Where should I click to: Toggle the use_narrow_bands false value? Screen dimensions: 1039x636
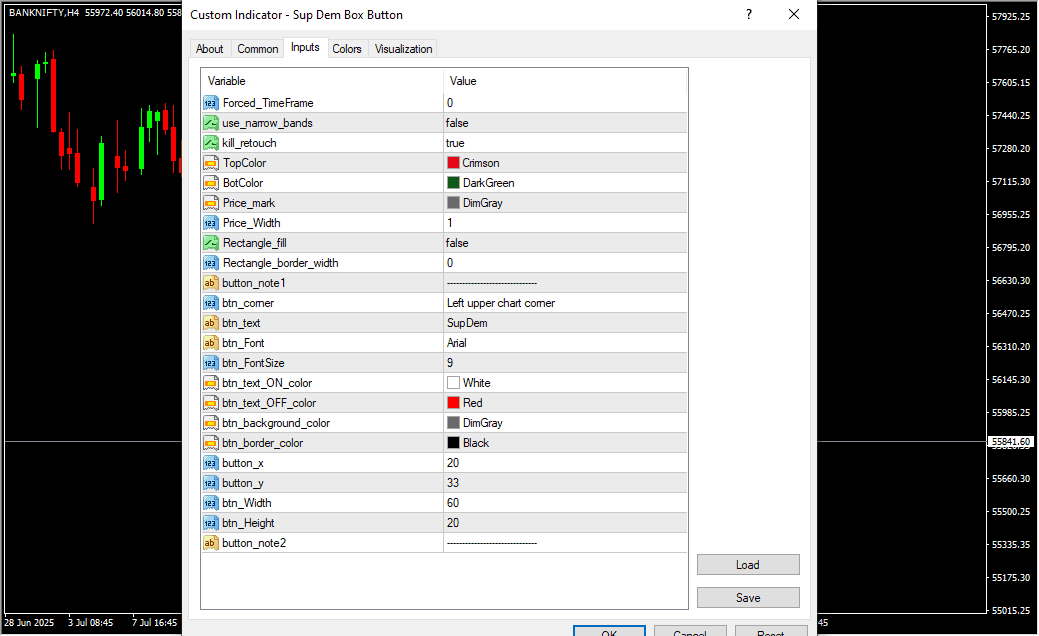[x=565, y=123]
